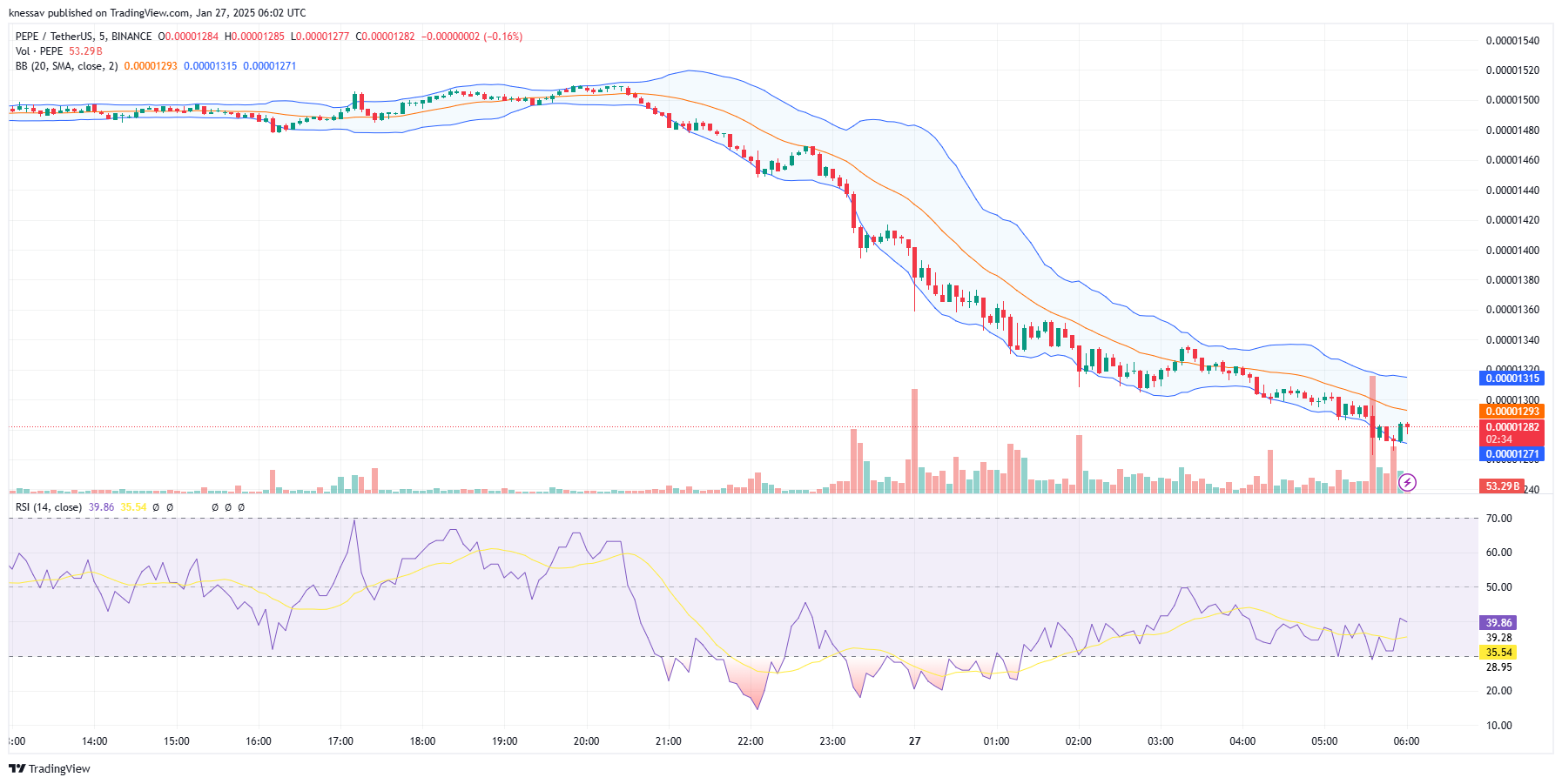Click the 20:00 time axis label
This screenshot has width=1562, height=784.
pos(587,741)
